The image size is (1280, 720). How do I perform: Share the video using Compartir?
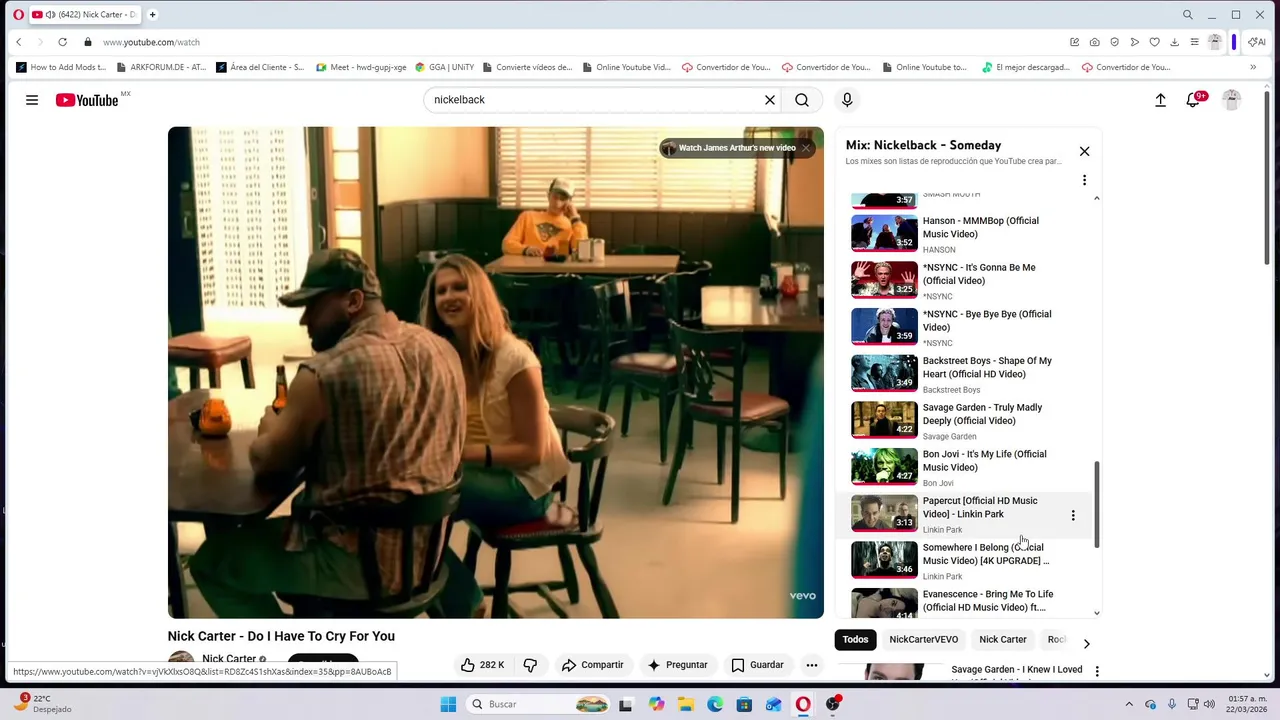[592, 665]
